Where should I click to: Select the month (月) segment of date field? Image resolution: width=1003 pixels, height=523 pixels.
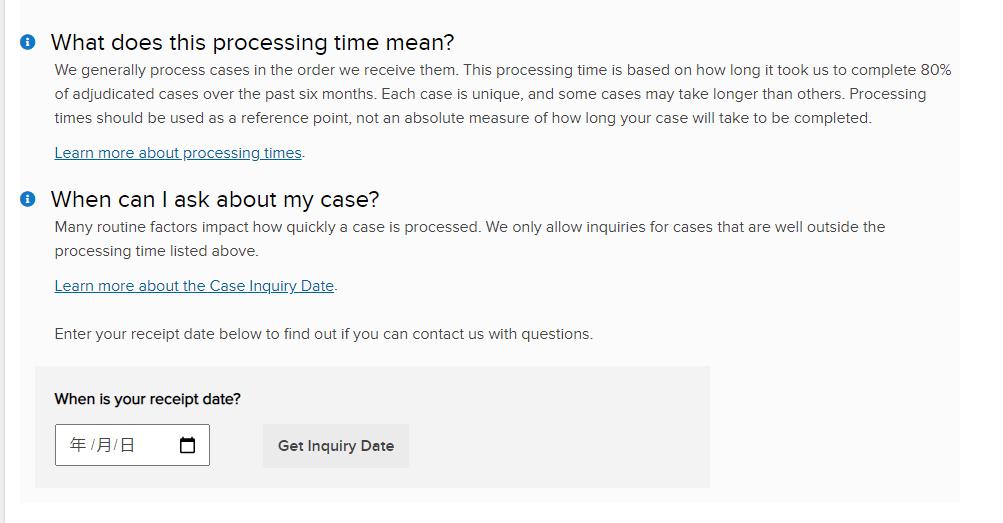103,446
